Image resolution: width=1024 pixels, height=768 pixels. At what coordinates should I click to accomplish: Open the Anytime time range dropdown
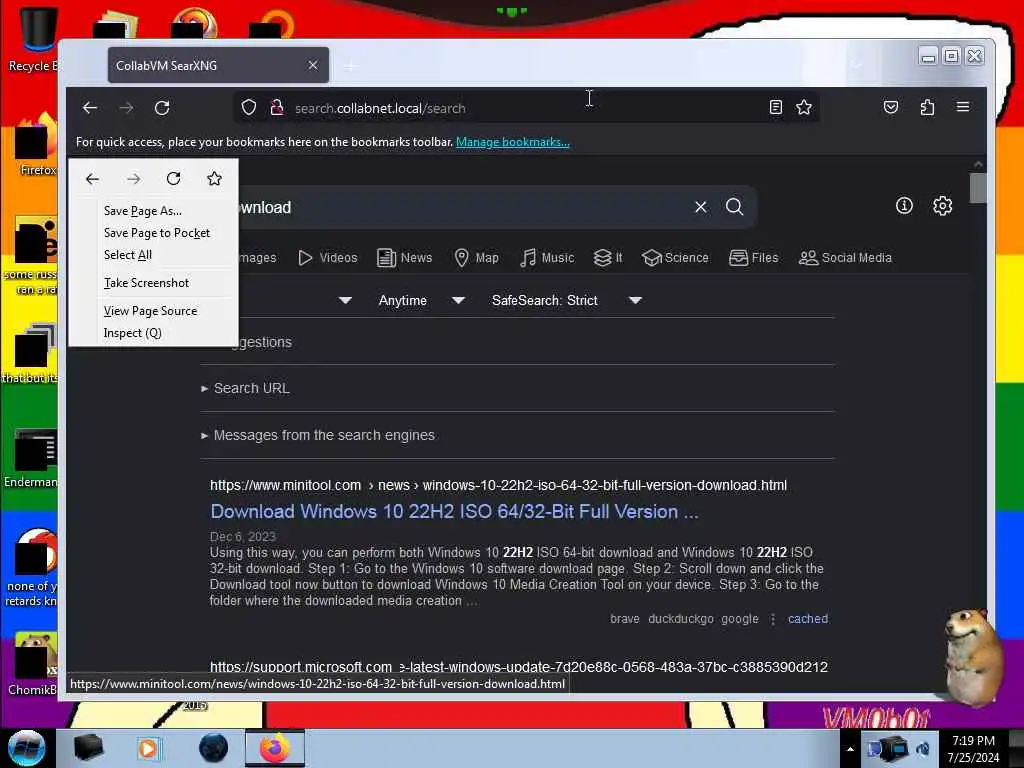421,300
